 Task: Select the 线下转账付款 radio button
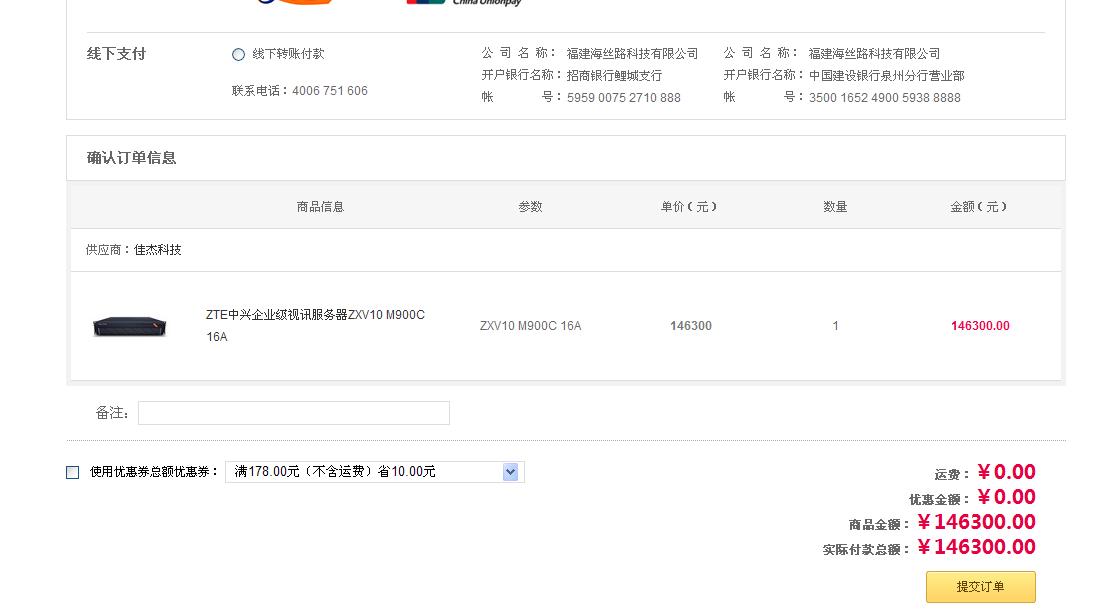coord(238,55)
